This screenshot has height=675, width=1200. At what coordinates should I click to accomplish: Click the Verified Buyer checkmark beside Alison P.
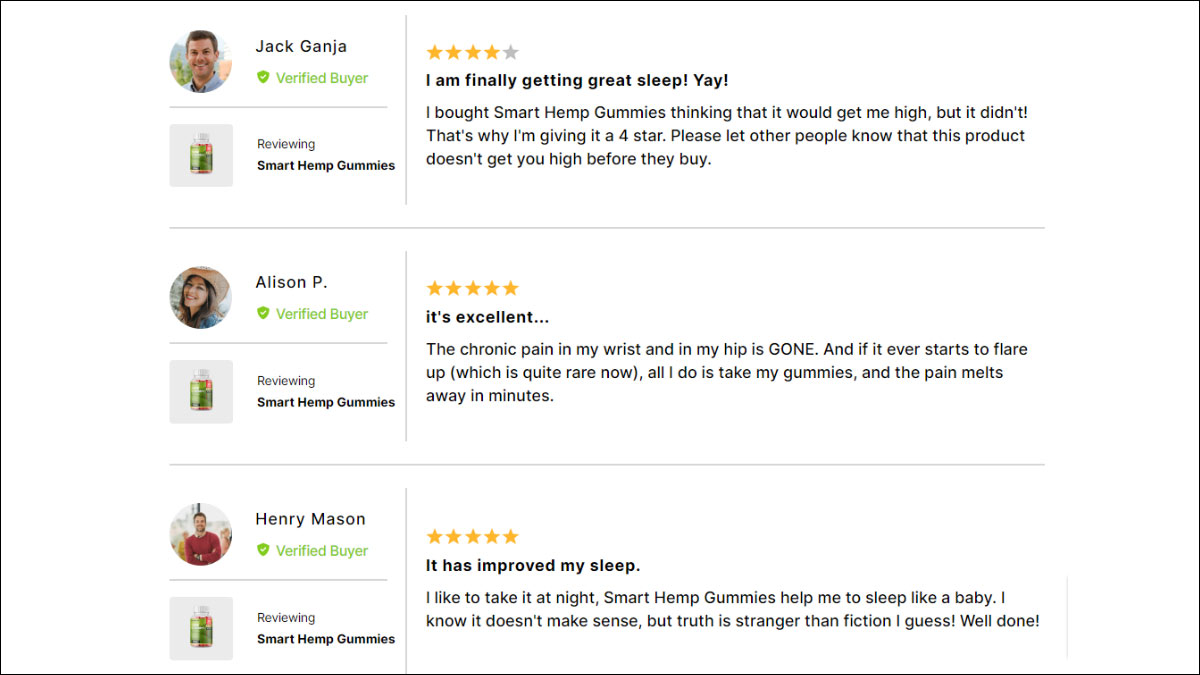click(x=263, y=314)
